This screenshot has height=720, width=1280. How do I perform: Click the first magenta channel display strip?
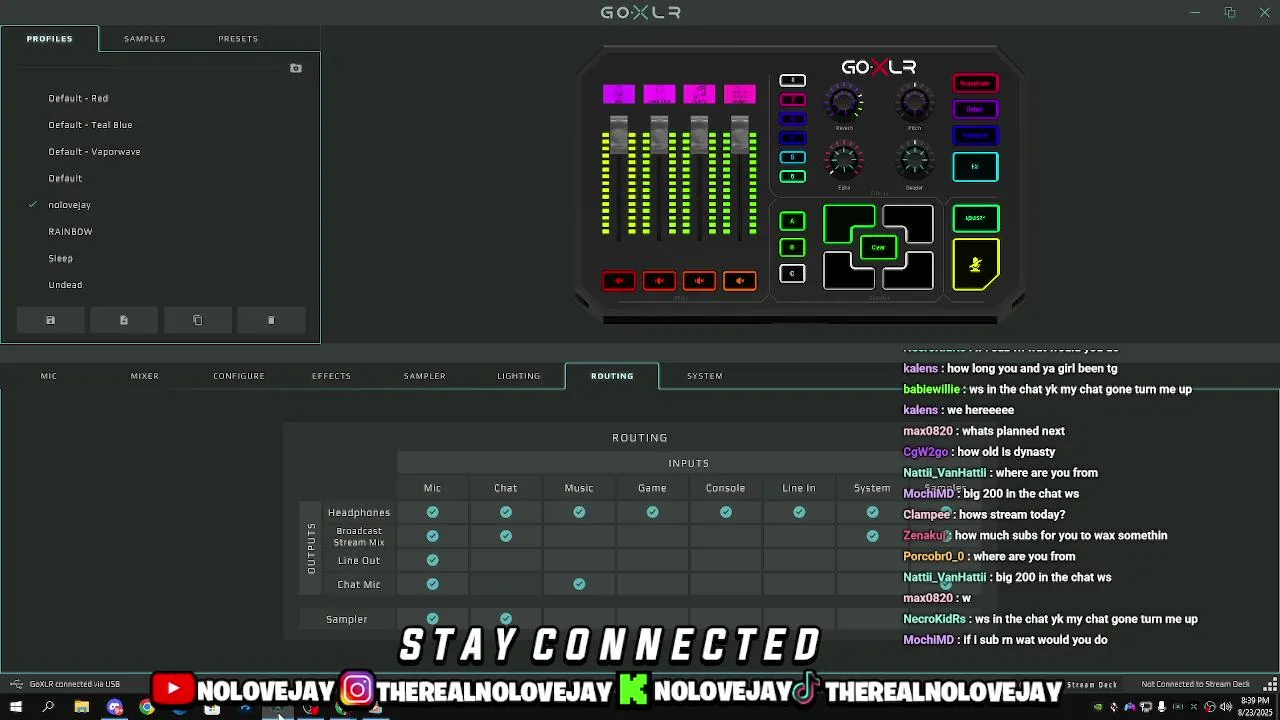pos(619,94)
